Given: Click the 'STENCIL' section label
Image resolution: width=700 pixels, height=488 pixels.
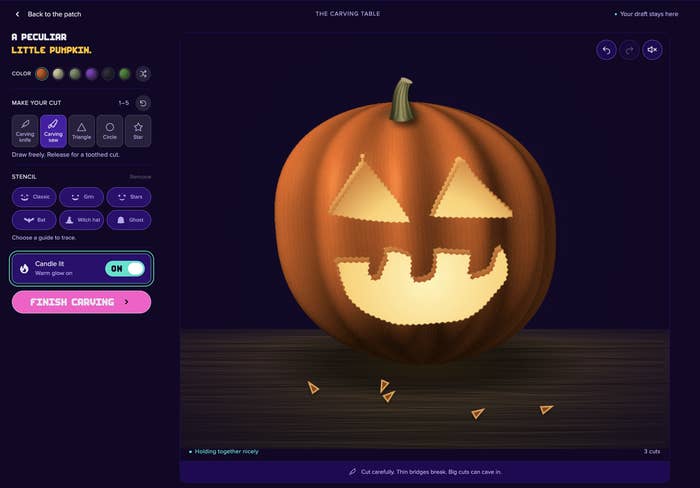Looking at the screenshot, I should 24,177.
